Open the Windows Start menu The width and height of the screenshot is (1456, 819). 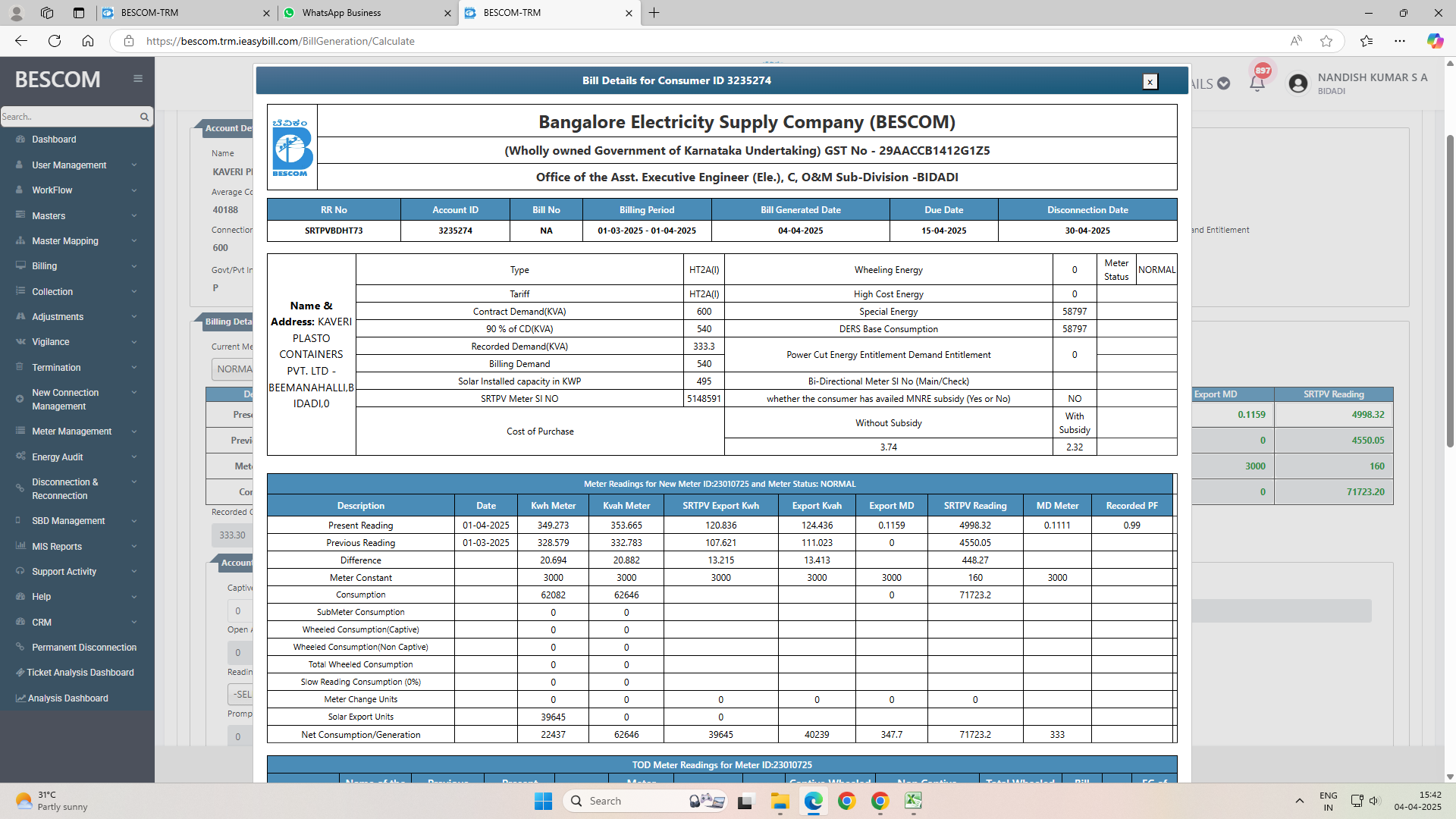543,801
